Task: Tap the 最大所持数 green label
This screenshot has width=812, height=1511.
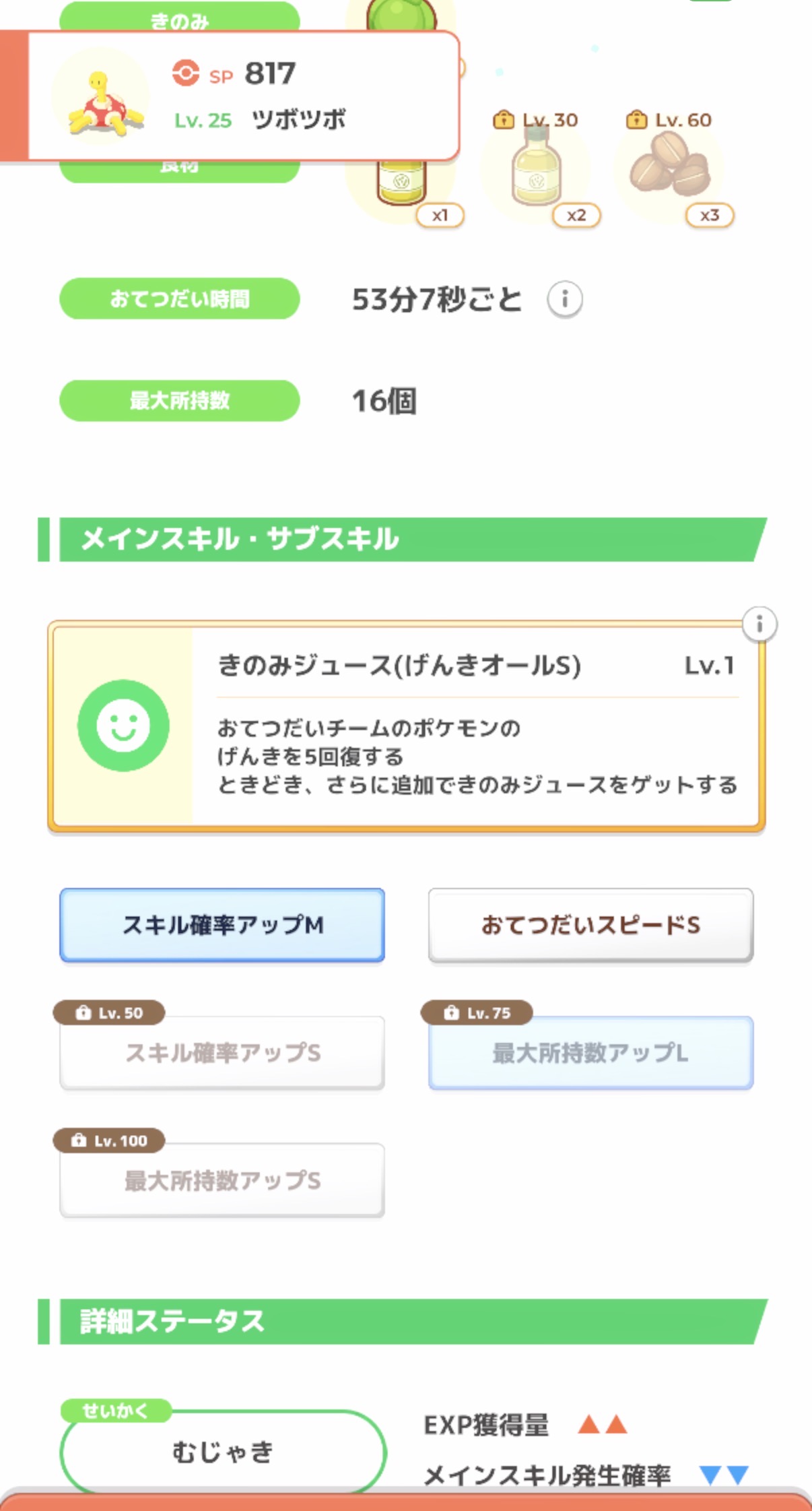Action: (180, 401)
